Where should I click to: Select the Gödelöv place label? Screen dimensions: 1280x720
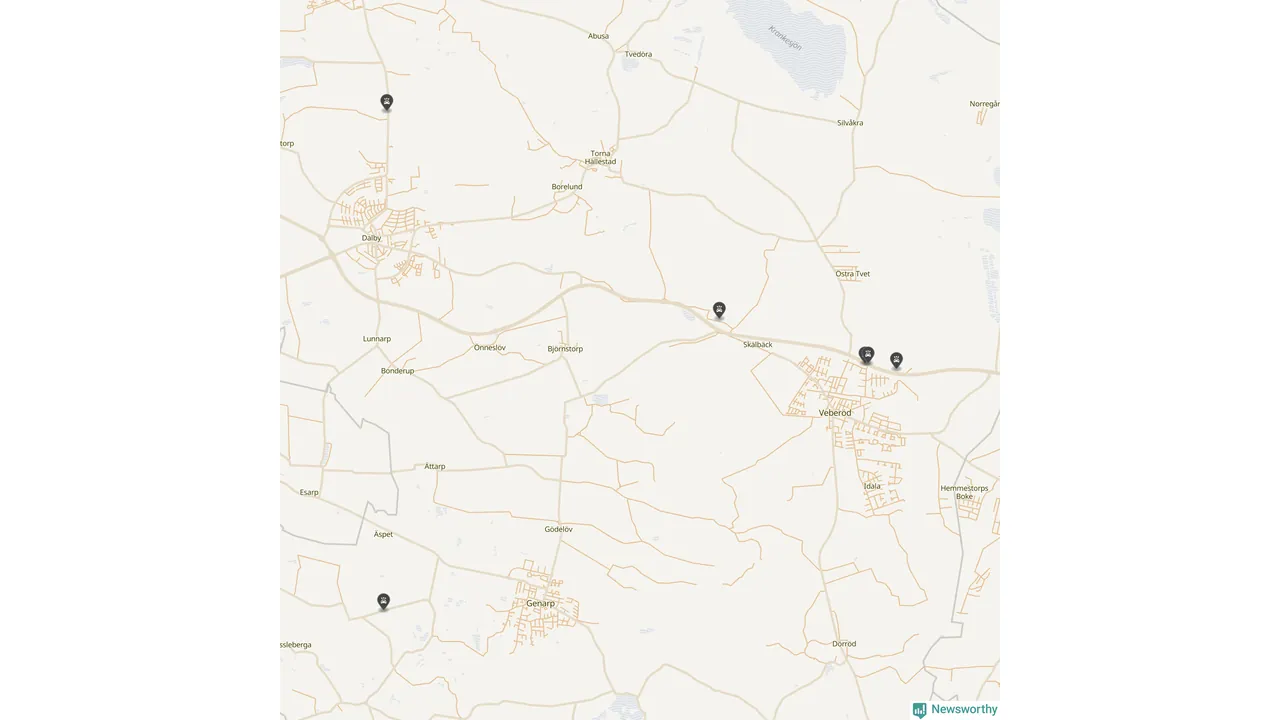pos(558,529)
